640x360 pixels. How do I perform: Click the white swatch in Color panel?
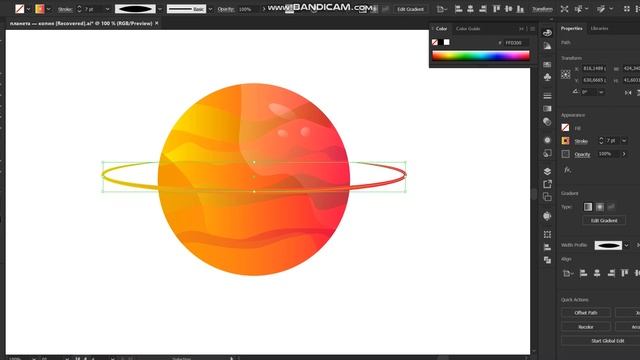pos(447,42)
